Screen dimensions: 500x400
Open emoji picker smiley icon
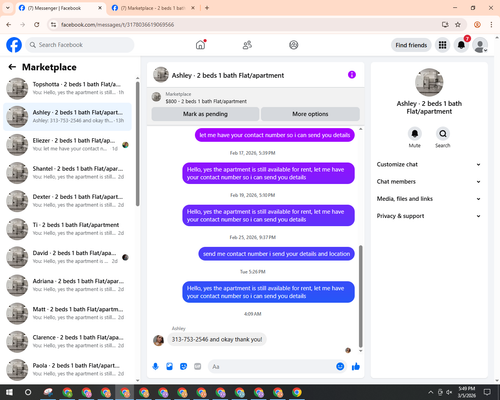[x=340, y=367]
